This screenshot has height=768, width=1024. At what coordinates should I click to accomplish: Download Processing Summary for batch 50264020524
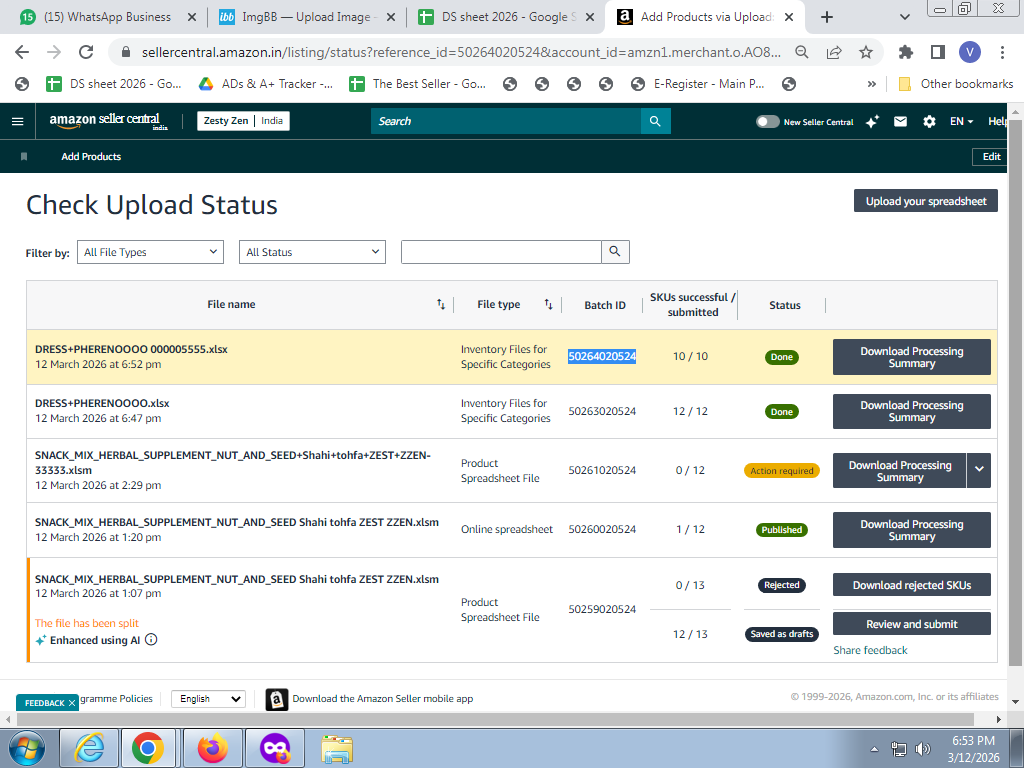pos(912,357)
